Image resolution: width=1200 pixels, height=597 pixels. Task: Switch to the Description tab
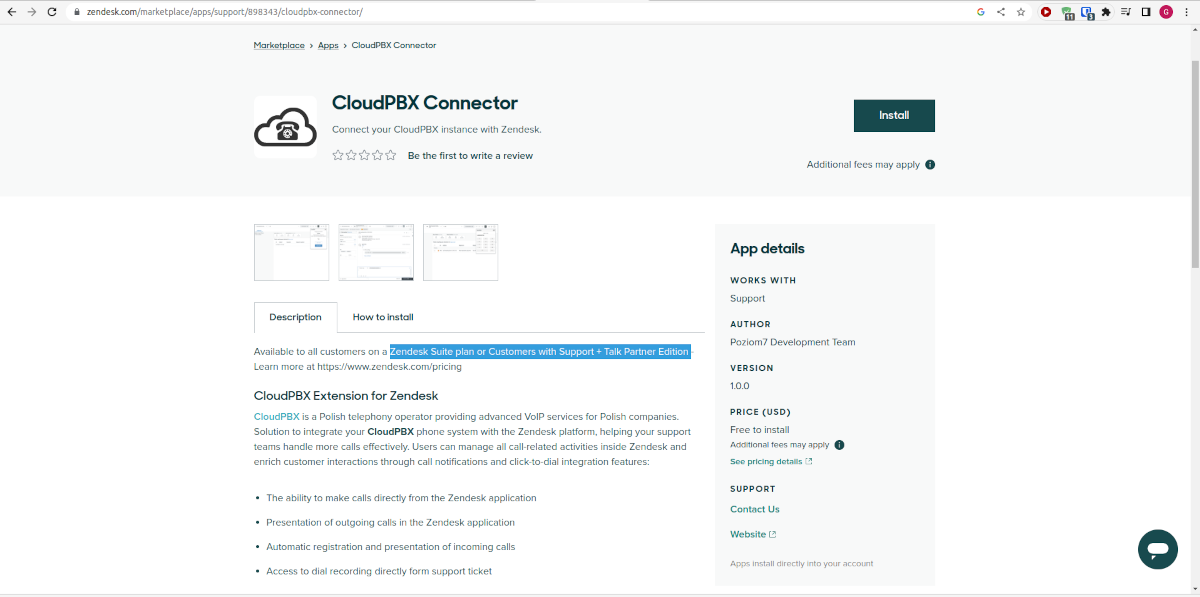click(x=295, y=317)
